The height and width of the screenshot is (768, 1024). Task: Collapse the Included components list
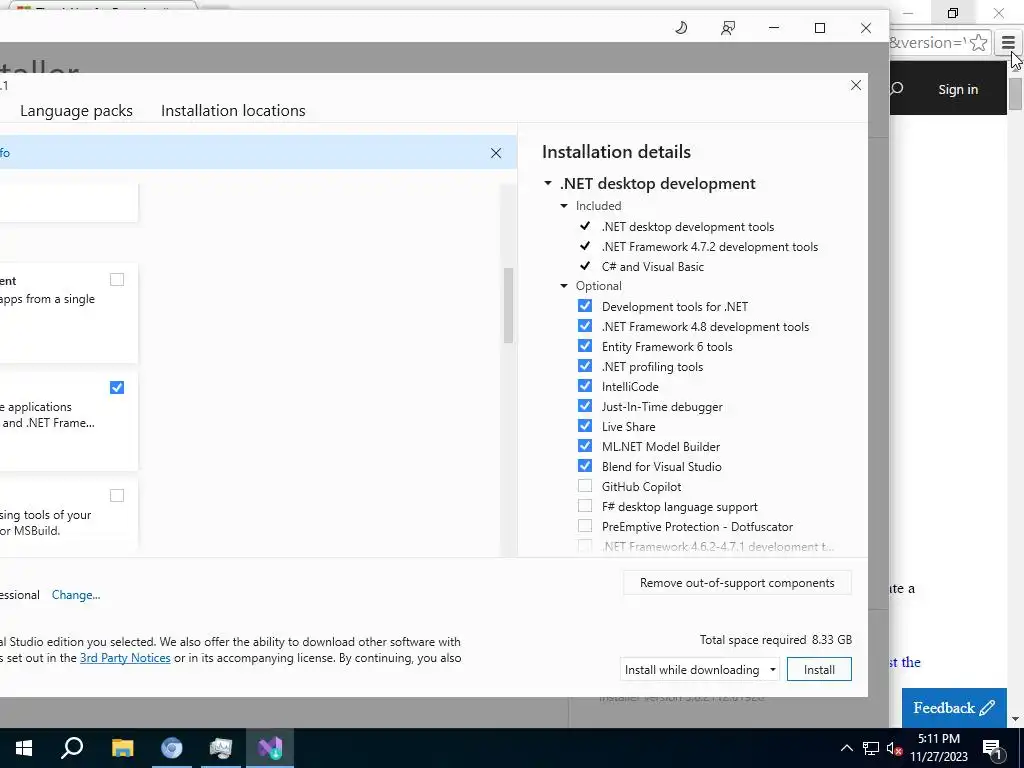point(564,206)
